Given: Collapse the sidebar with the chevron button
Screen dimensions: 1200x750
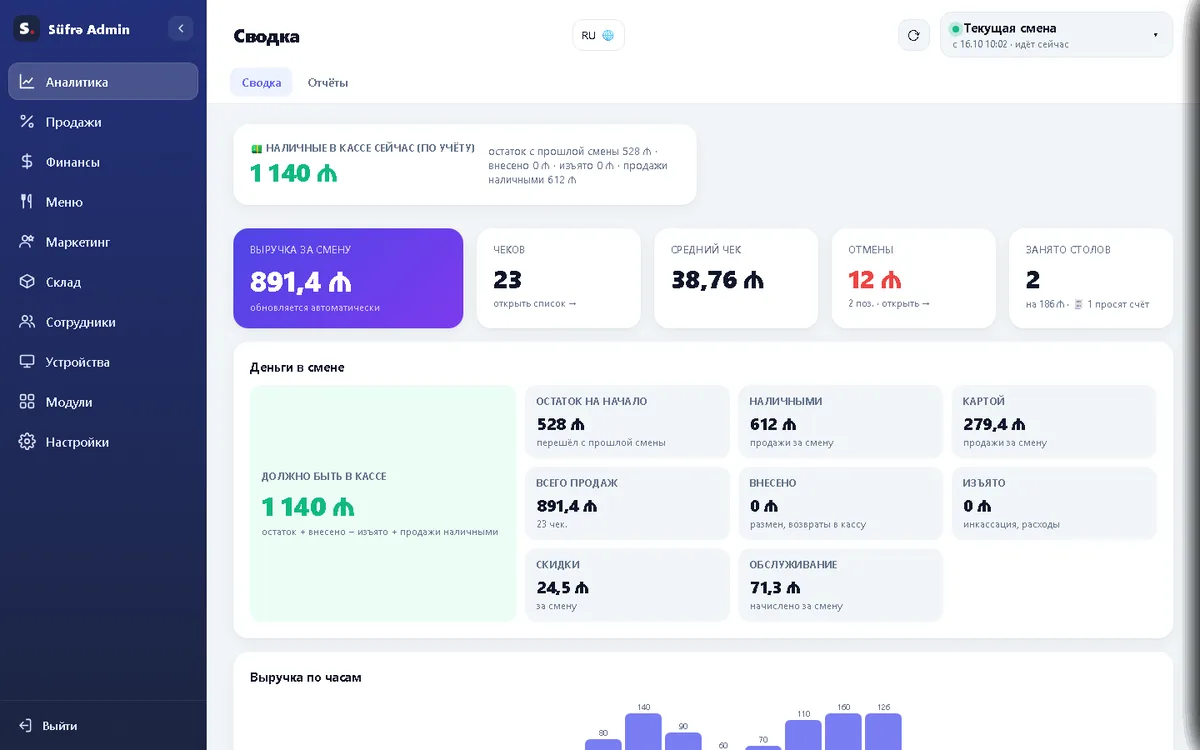Looking at the screenshot, I should click(x=180, y=29).
